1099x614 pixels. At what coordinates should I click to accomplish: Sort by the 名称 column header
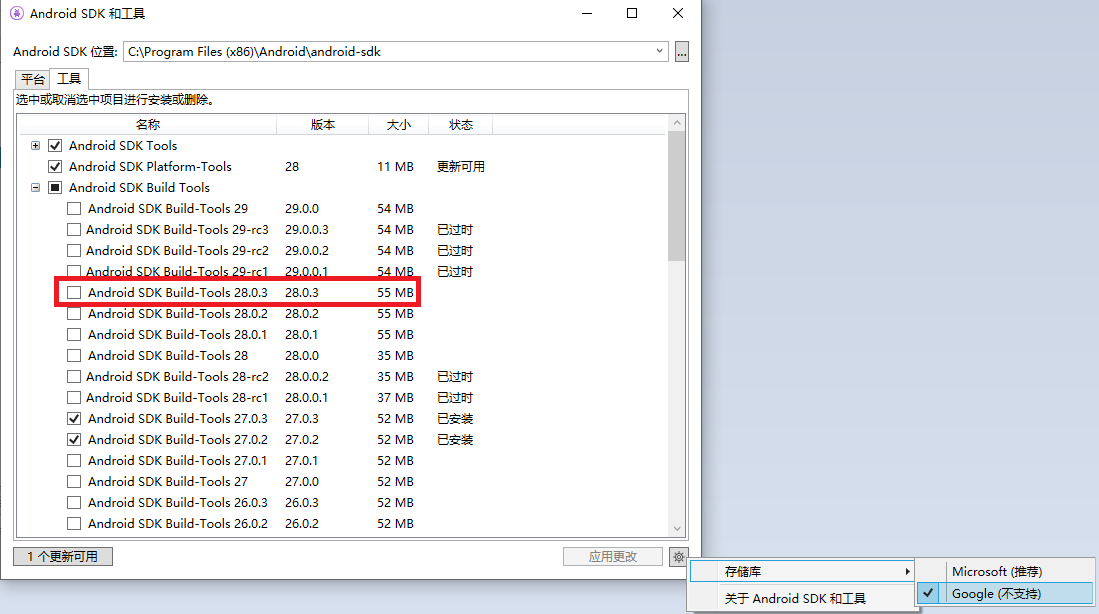(x=147, y=125)
